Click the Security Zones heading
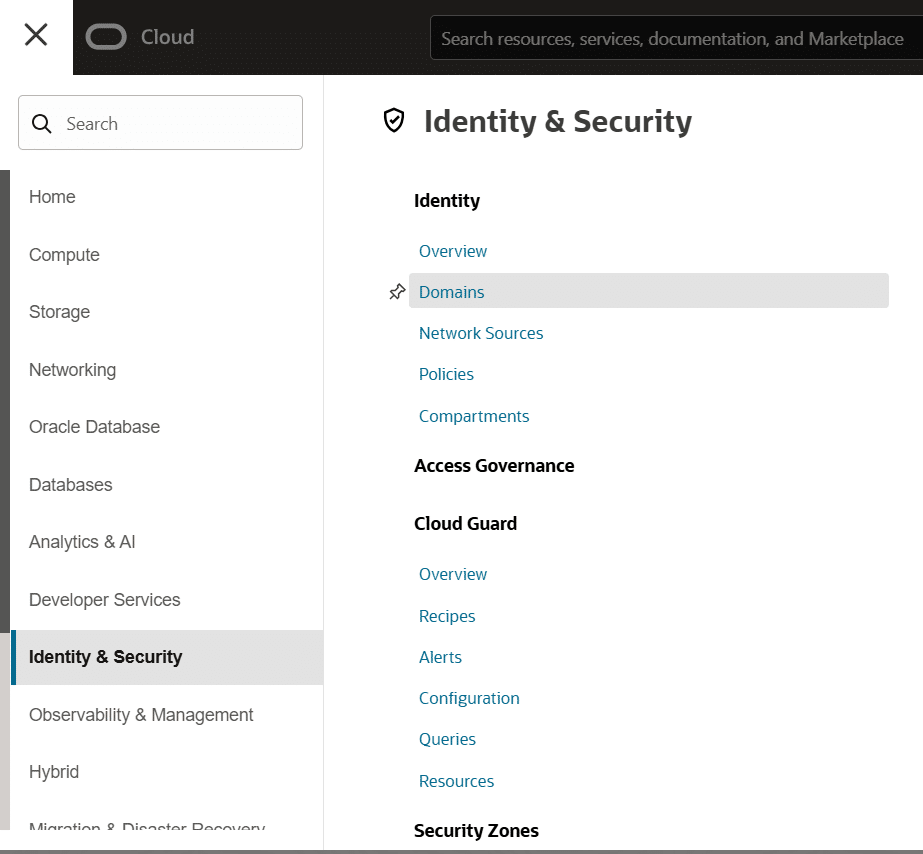Image resolution: width=923 pixels, height=854 pixels. coord(476,830)
